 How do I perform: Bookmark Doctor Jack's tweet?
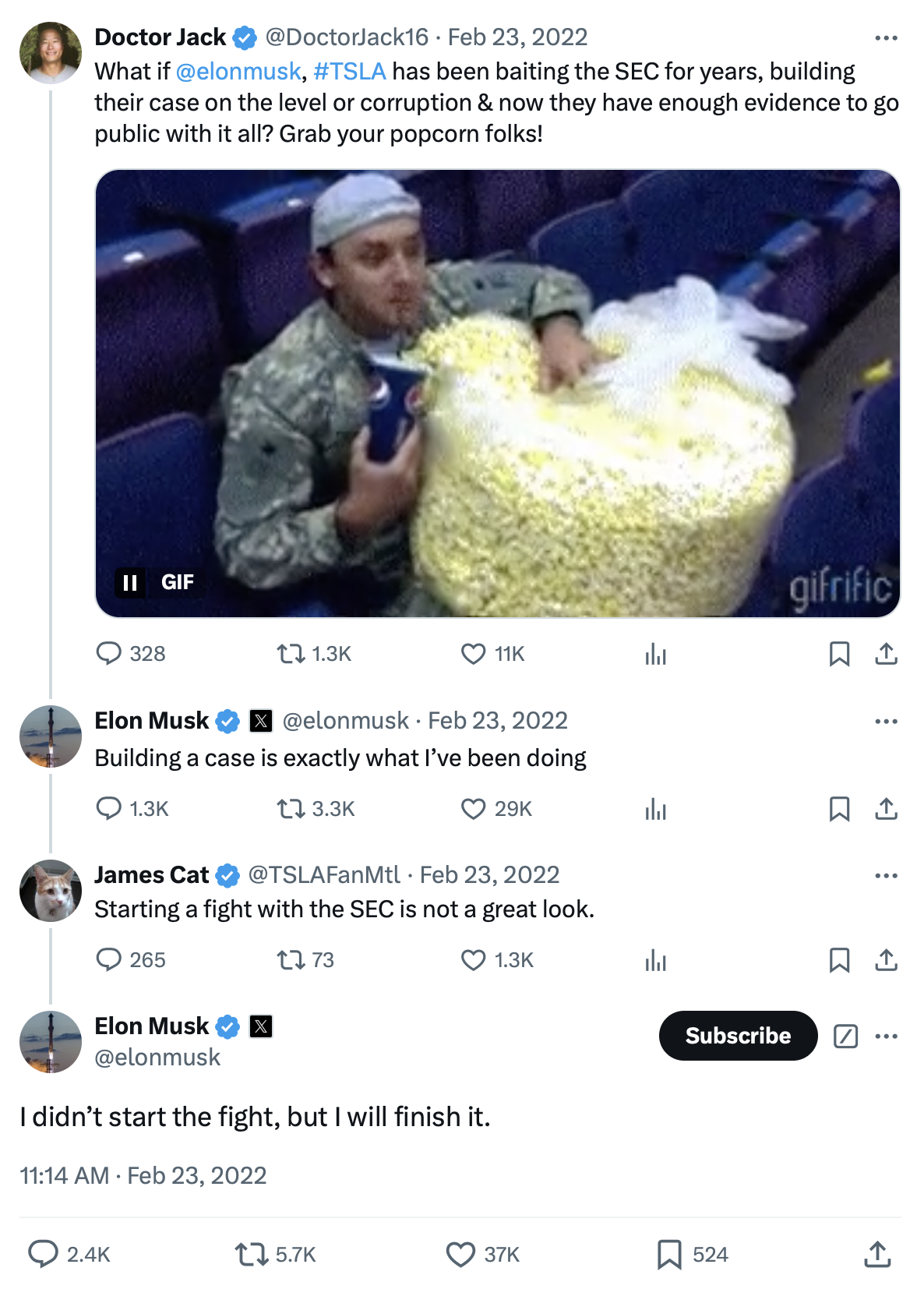[x=839, y=654]
